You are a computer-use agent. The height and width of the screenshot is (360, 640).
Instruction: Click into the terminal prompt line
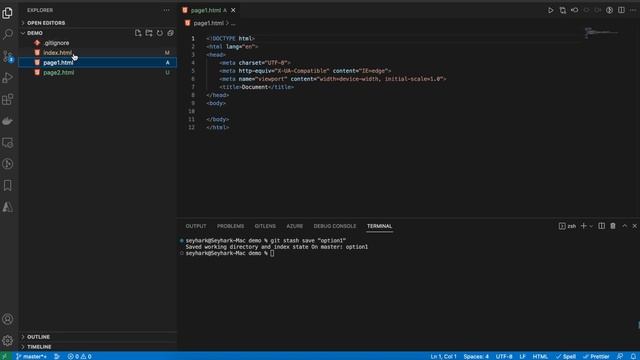230,253
